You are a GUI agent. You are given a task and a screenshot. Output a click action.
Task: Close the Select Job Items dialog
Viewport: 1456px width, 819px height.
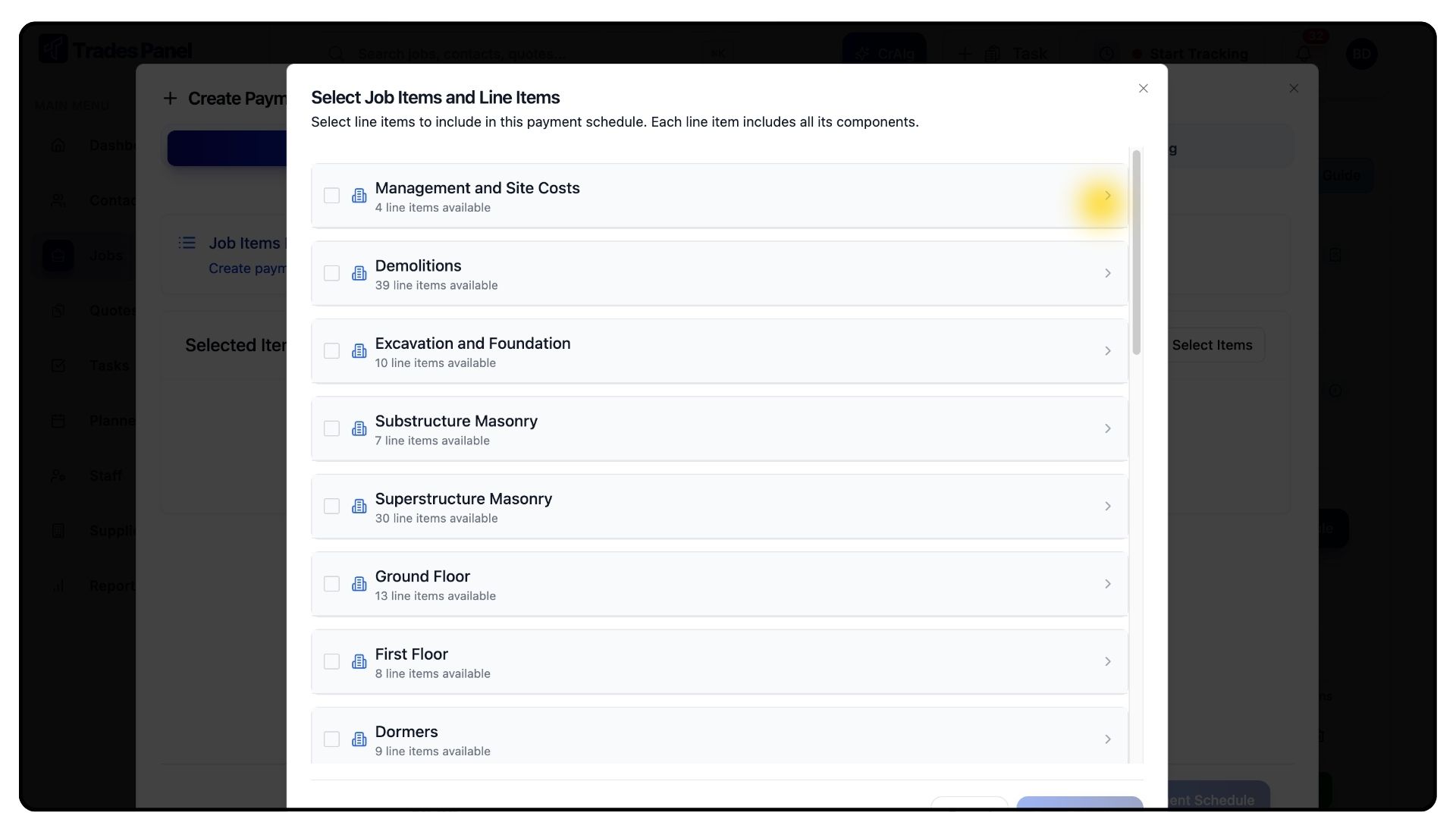[x=1143, y=89]
